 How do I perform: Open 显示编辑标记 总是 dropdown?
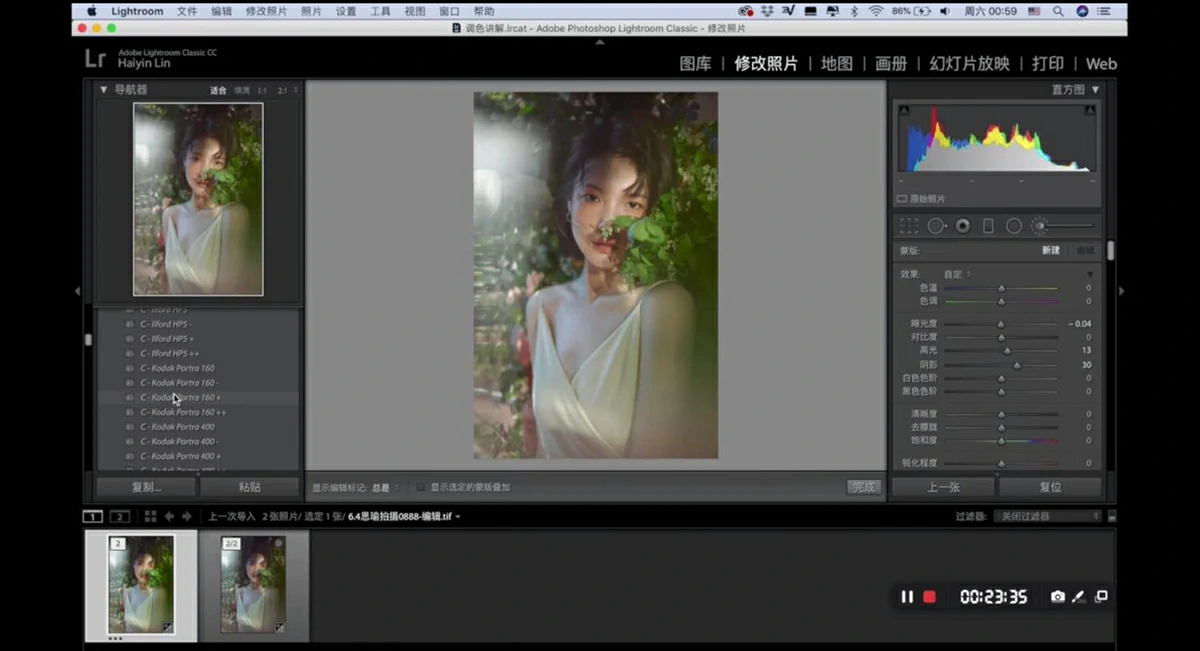(x=384, y=488)
